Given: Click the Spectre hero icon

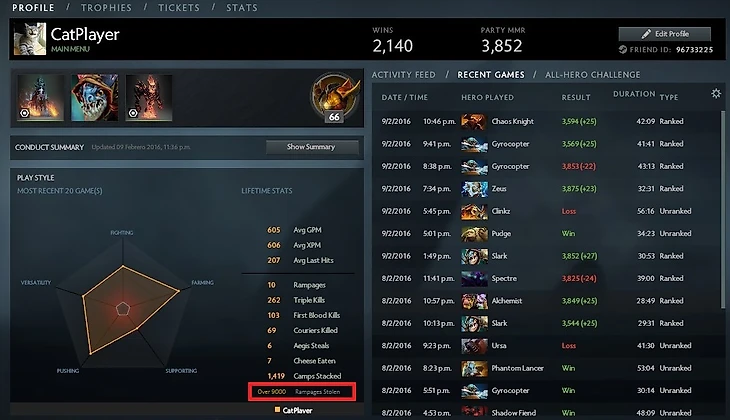Looking at the screenshot, I should point(474,278).
